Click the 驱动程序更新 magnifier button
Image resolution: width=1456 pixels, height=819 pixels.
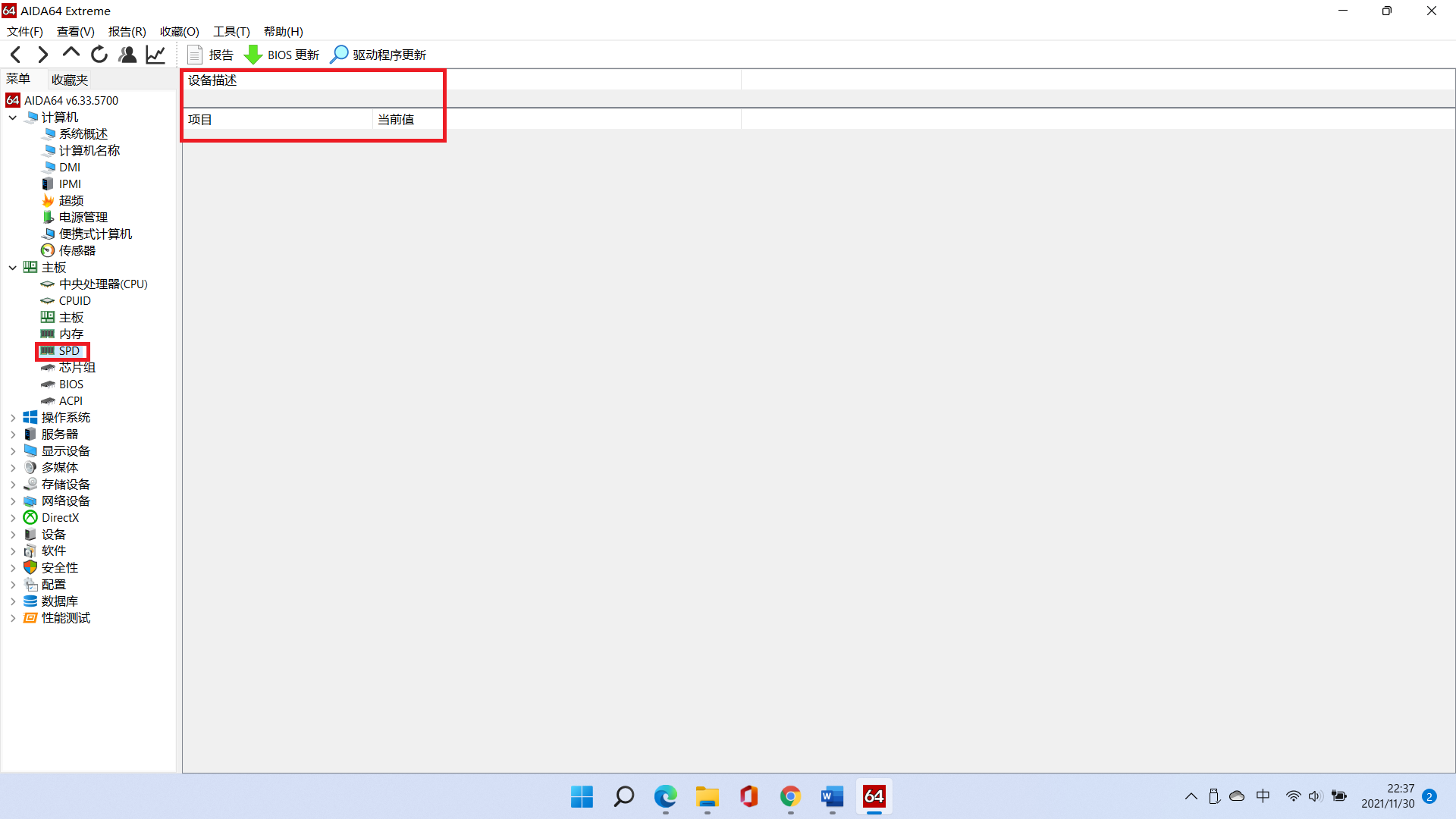tap(378, 55)
